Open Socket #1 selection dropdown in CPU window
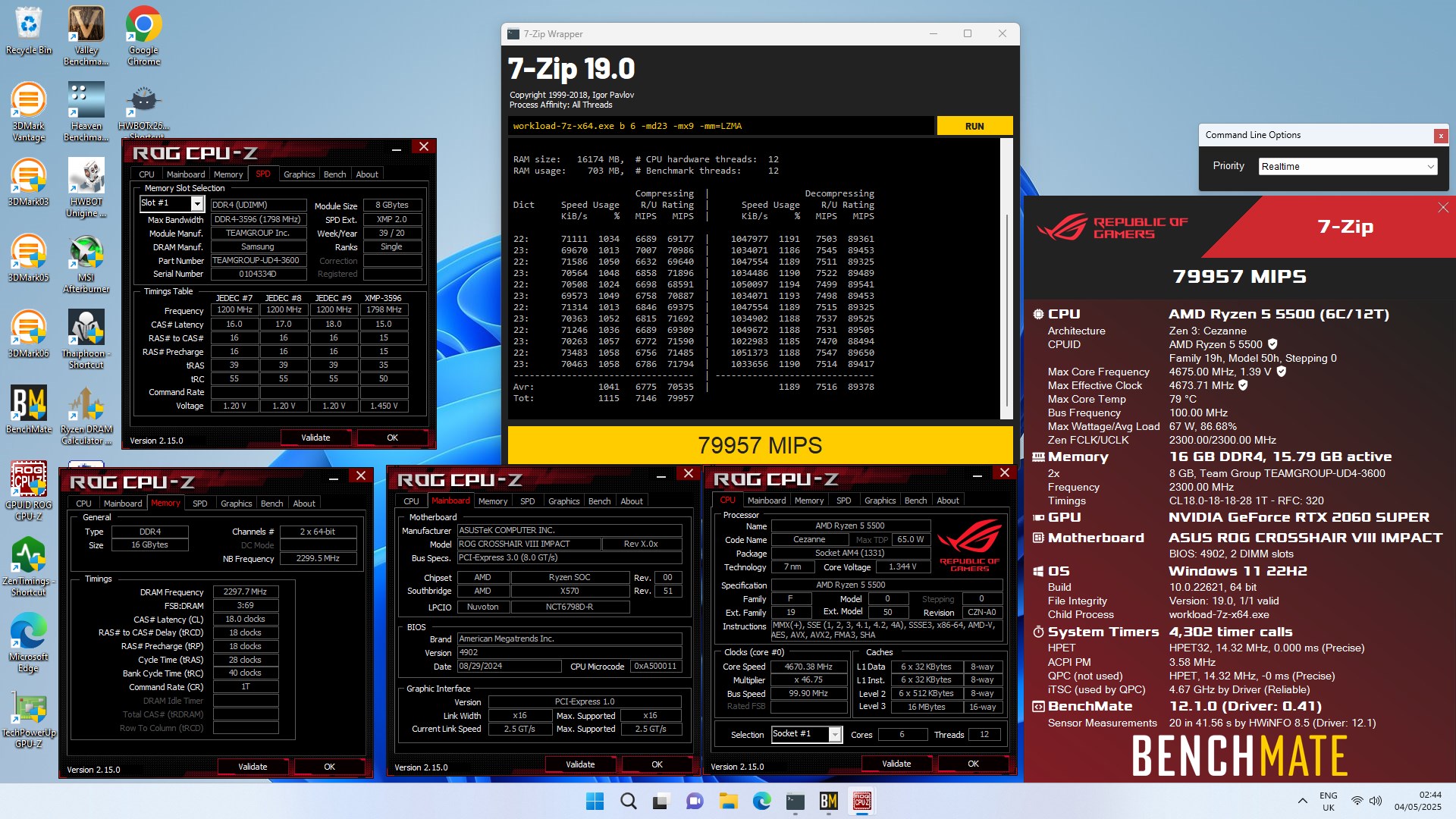Viewport: 1456px width, 819px height. (x=806, y=734)
